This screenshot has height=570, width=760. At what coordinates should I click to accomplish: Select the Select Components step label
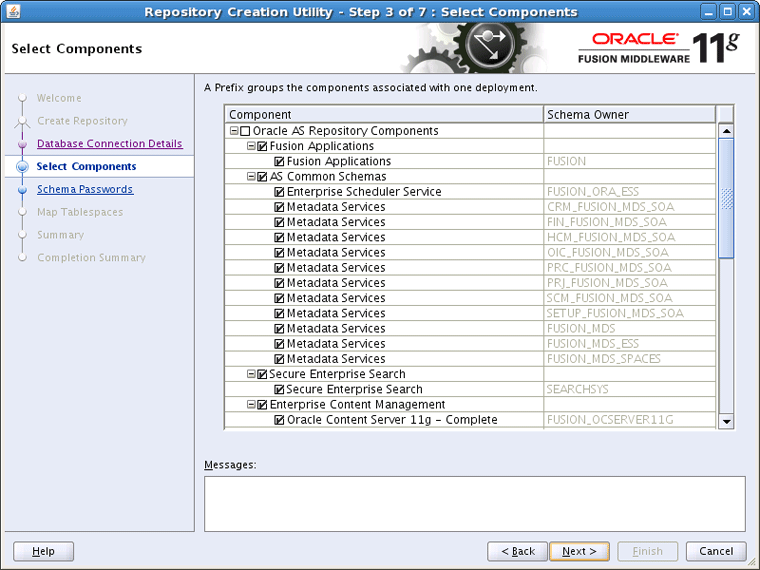click(x=86, y=166)
